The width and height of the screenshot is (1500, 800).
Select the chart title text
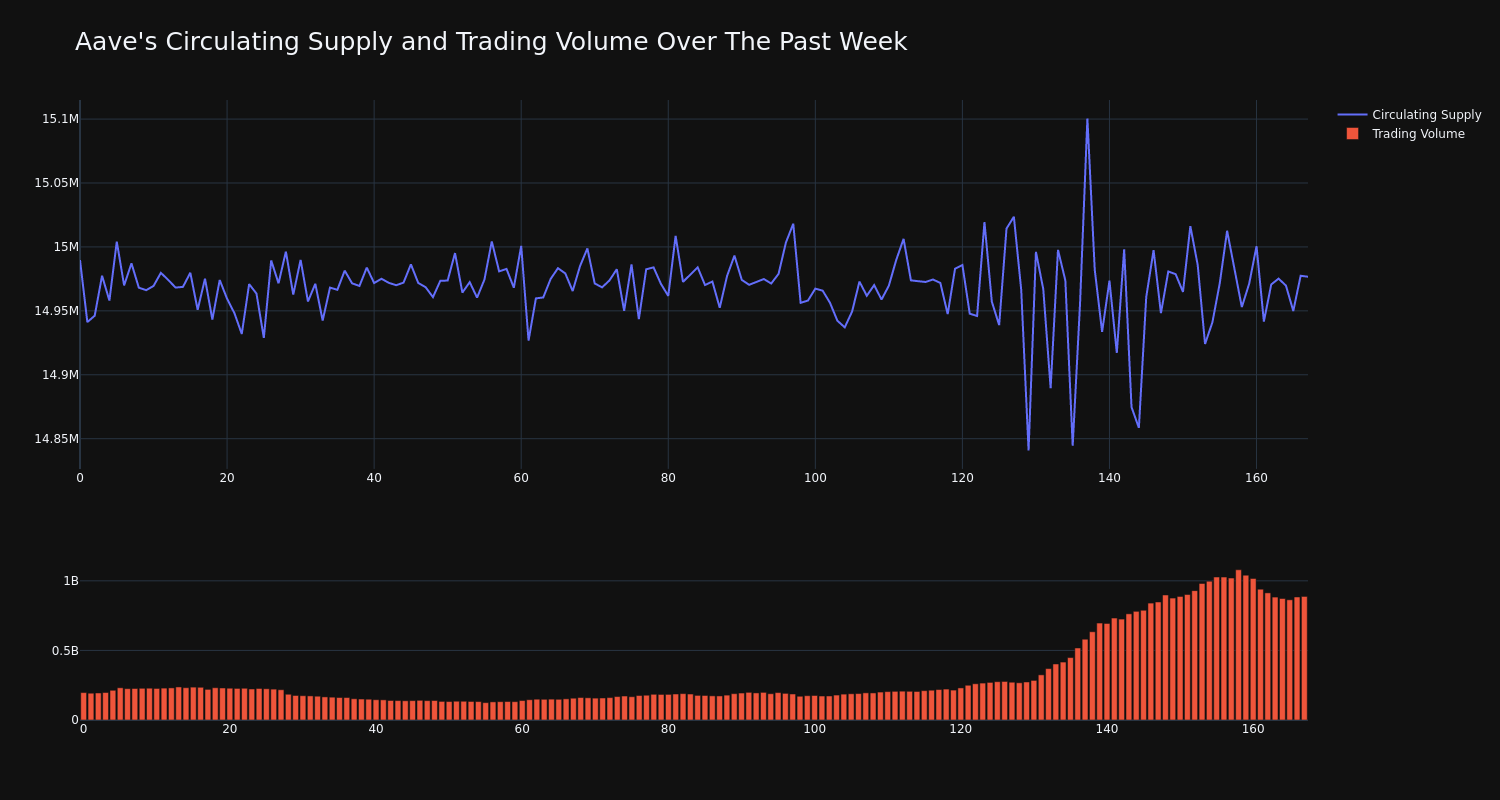pos(491,42)
